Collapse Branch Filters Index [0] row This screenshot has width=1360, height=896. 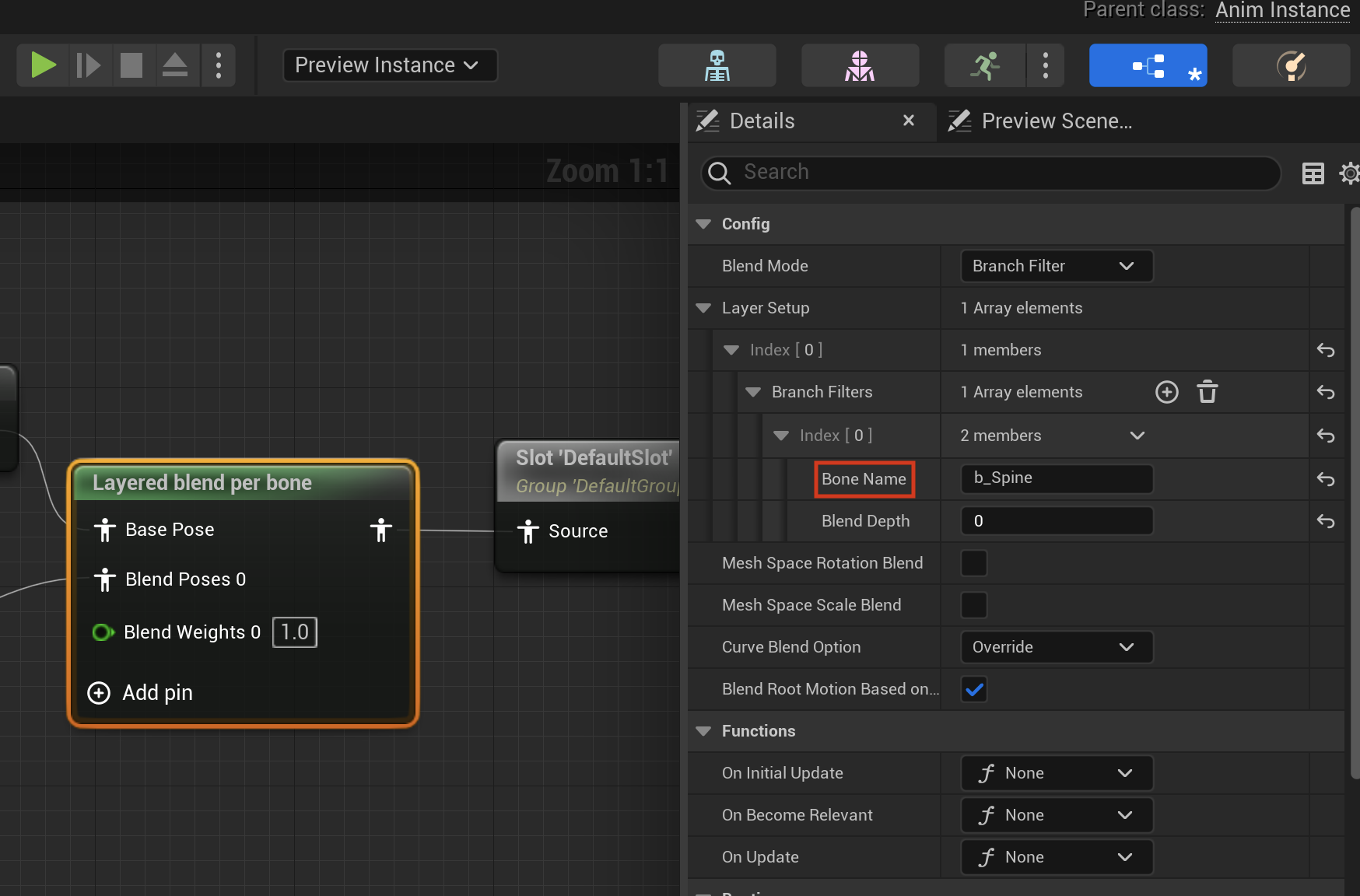point(781,436)
